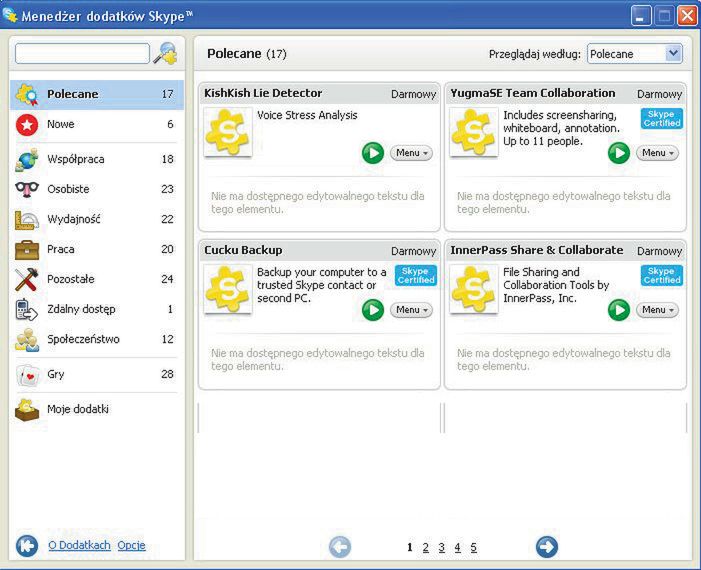This screenshot has width=701, height=570.
Task: Open the Gry playing cards icon
Action: click(x=27, y=375)
